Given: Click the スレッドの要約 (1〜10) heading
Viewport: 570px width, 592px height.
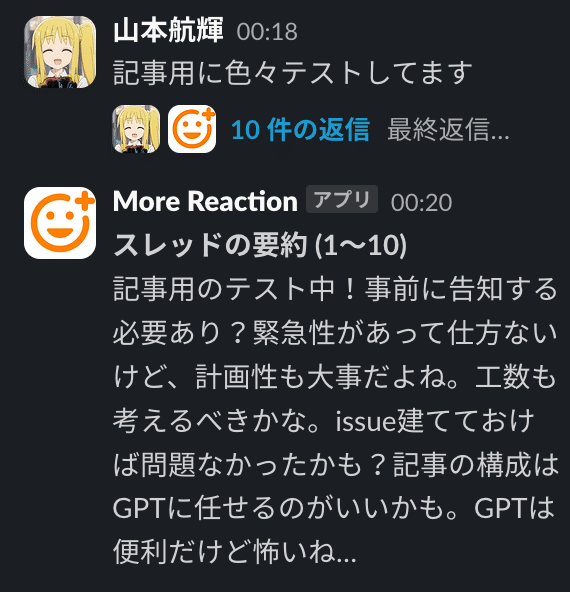Looking at the screenshot, I should (260, 245).
